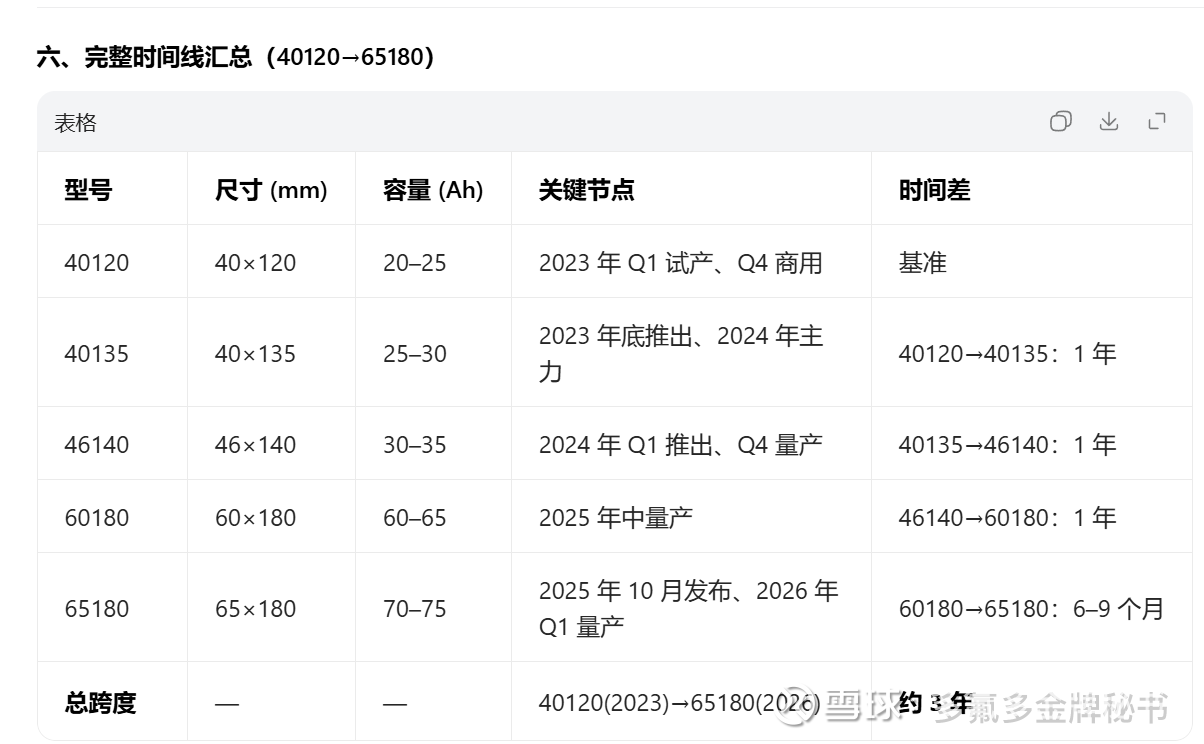This screenshot has height=744, width=1204.
Task: Select the 46140 model cell
Action: tap(96, 445)
